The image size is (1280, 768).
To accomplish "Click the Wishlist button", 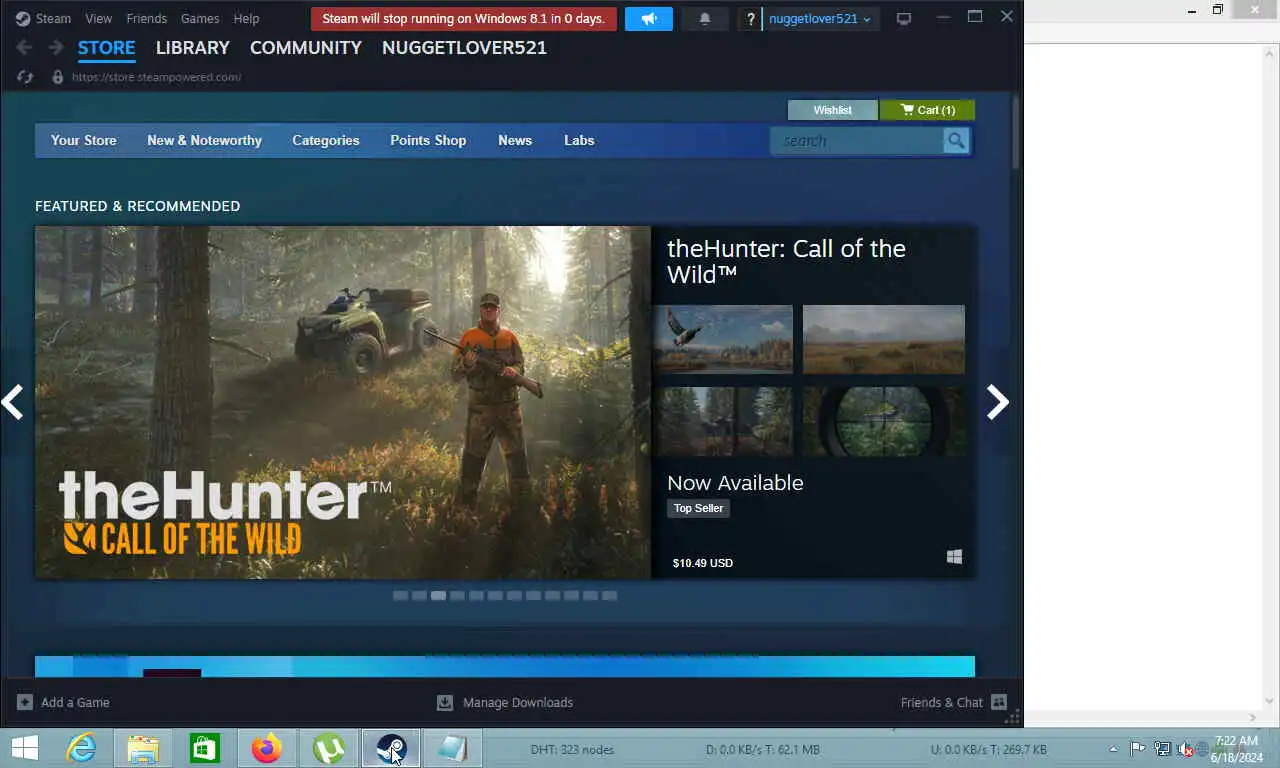I will coord(833,110).
